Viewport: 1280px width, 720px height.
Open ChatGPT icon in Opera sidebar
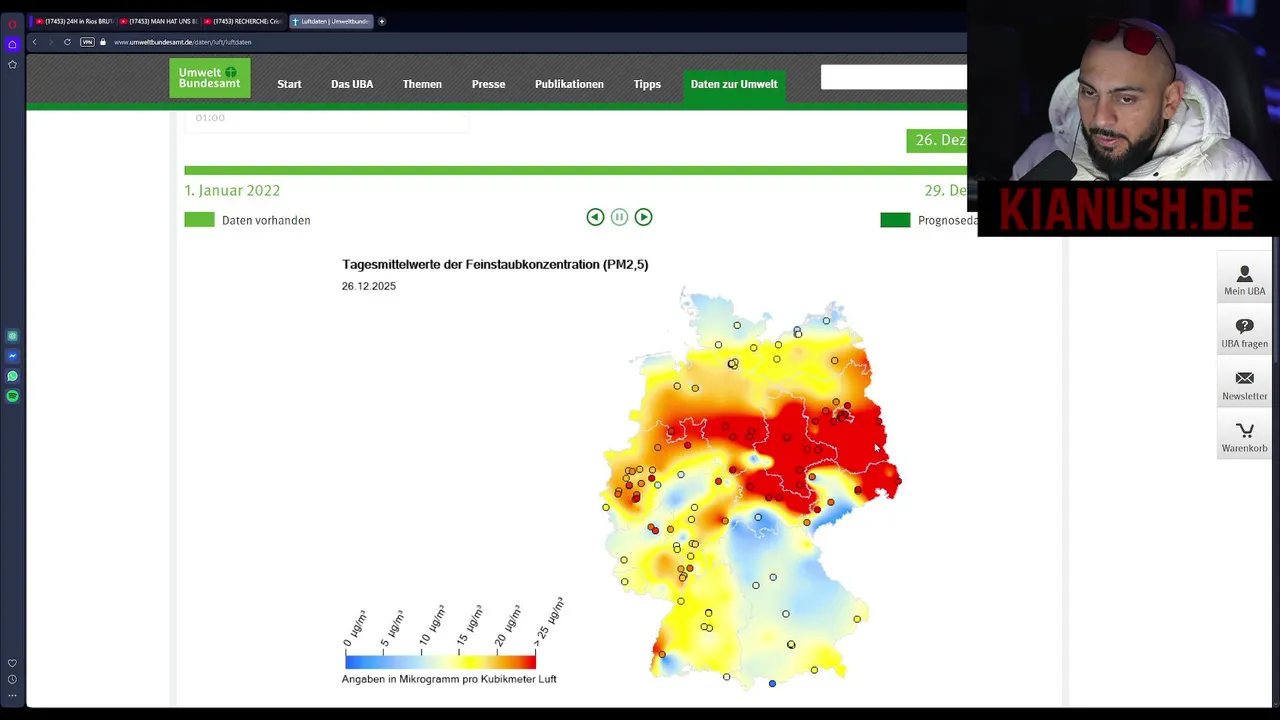coord(12,336)
